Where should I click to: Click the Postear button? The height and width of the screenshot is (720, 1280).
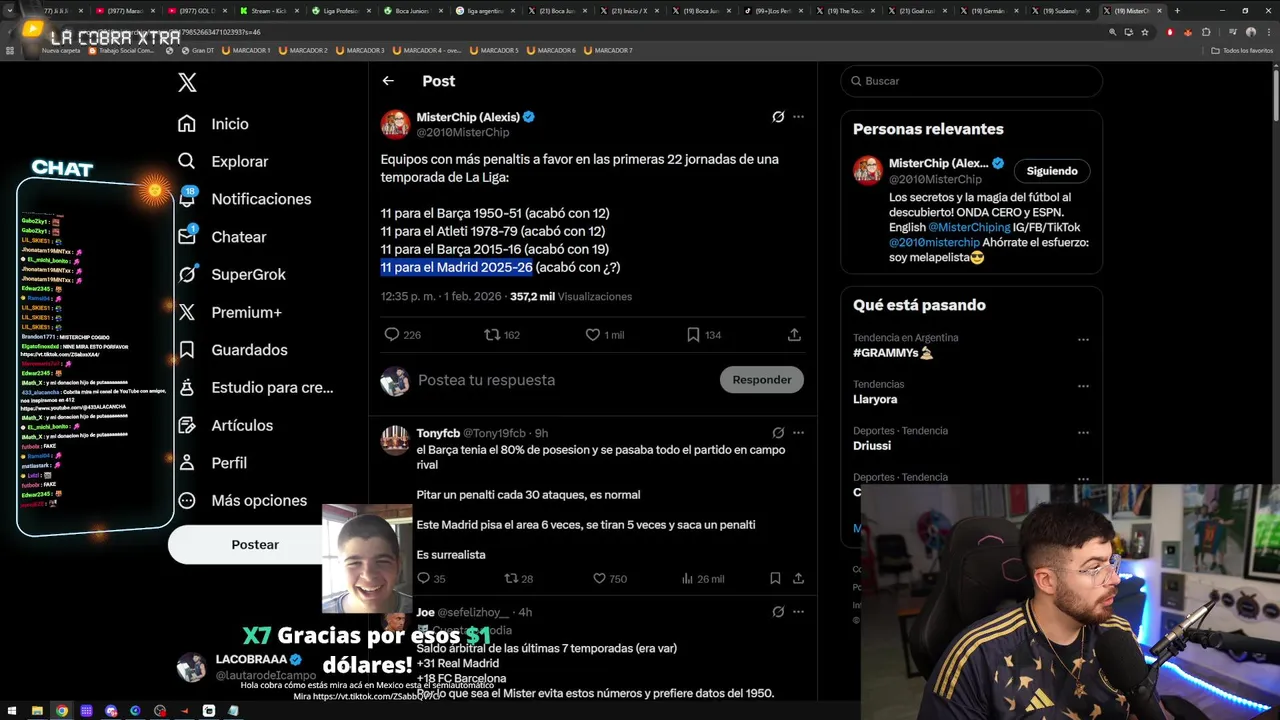(255, 544)
